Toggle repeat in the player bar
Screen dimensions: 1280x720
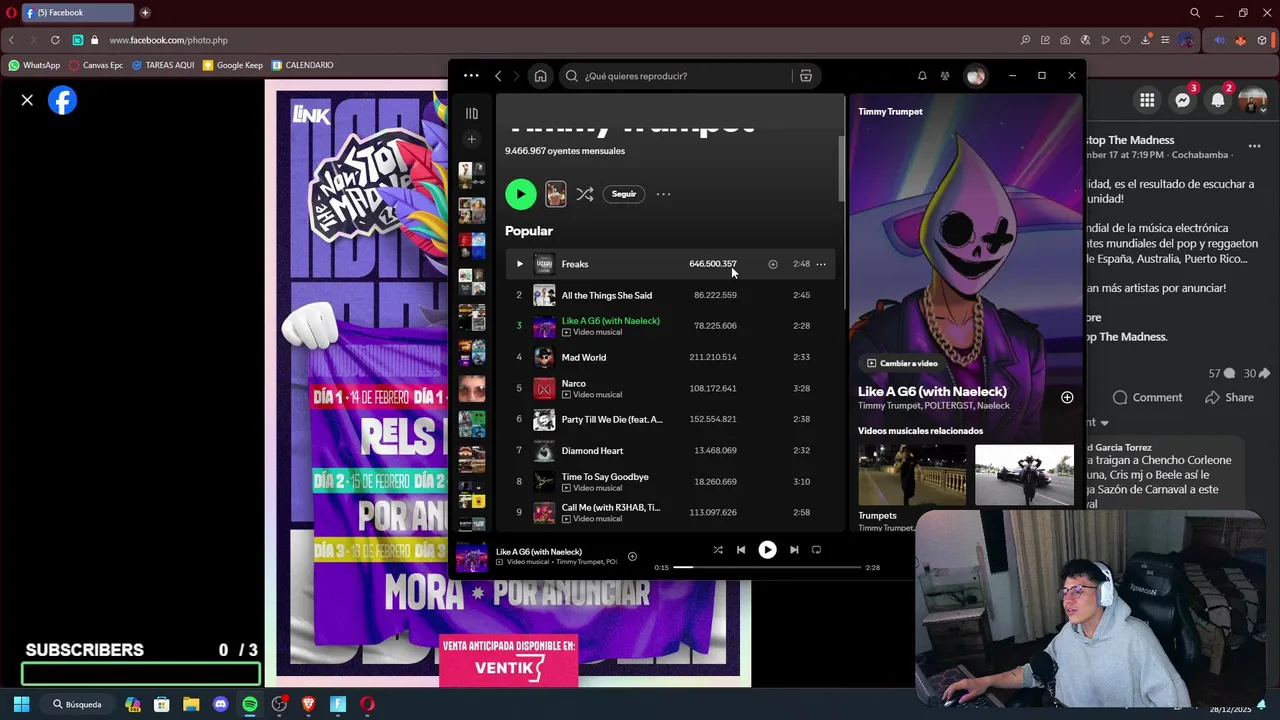click(816, 549)
